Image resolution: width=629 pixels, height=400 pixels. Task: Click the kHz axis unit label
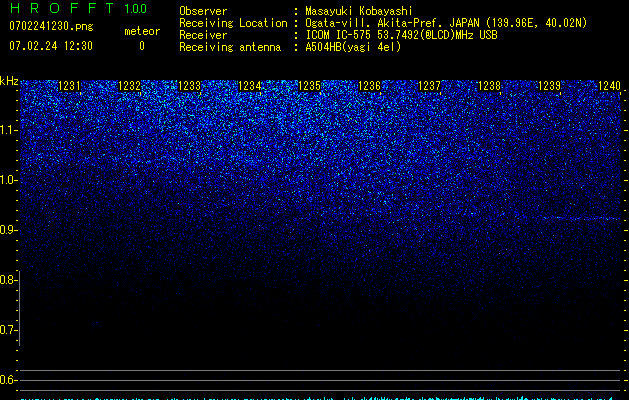point(9,81)
